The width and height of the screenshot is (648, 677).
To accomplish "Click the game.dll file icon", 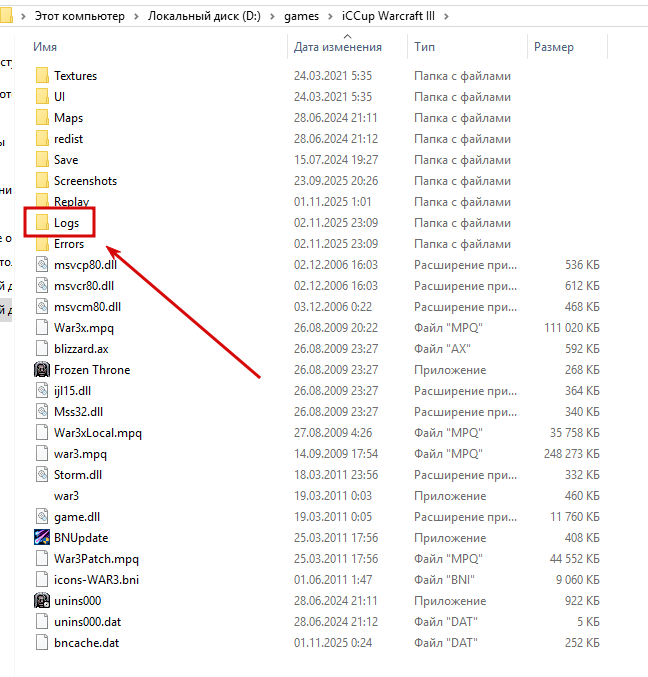I will (42, 517).
